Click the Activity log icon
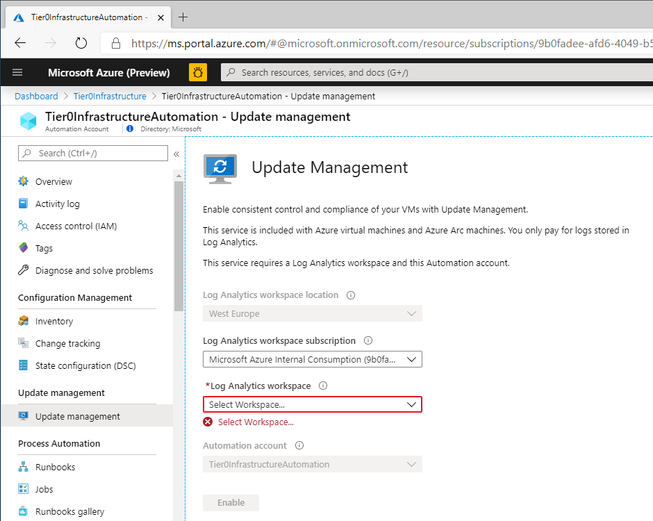 coord(23,203)
